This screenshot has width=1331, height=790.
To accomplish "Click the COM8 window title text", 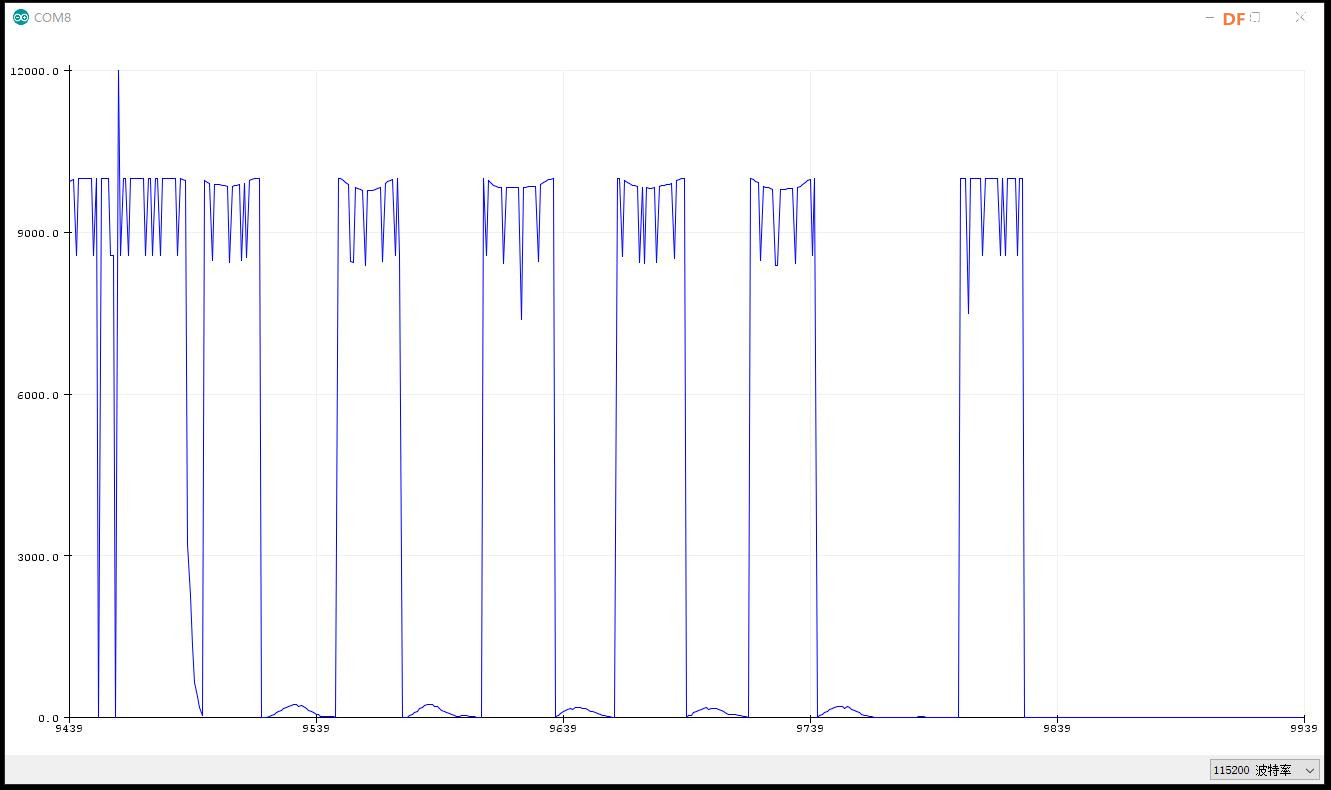I will click(53, 18).
